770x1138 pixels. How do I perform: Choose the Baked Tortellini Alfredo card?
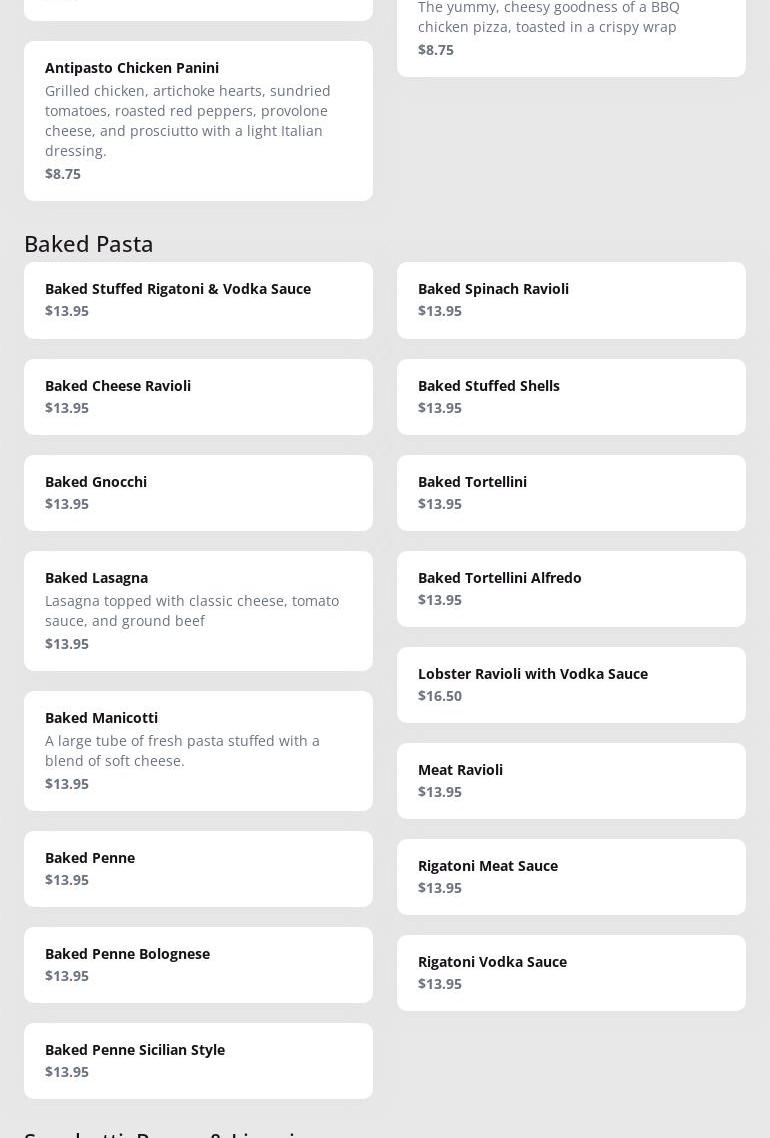570,589
